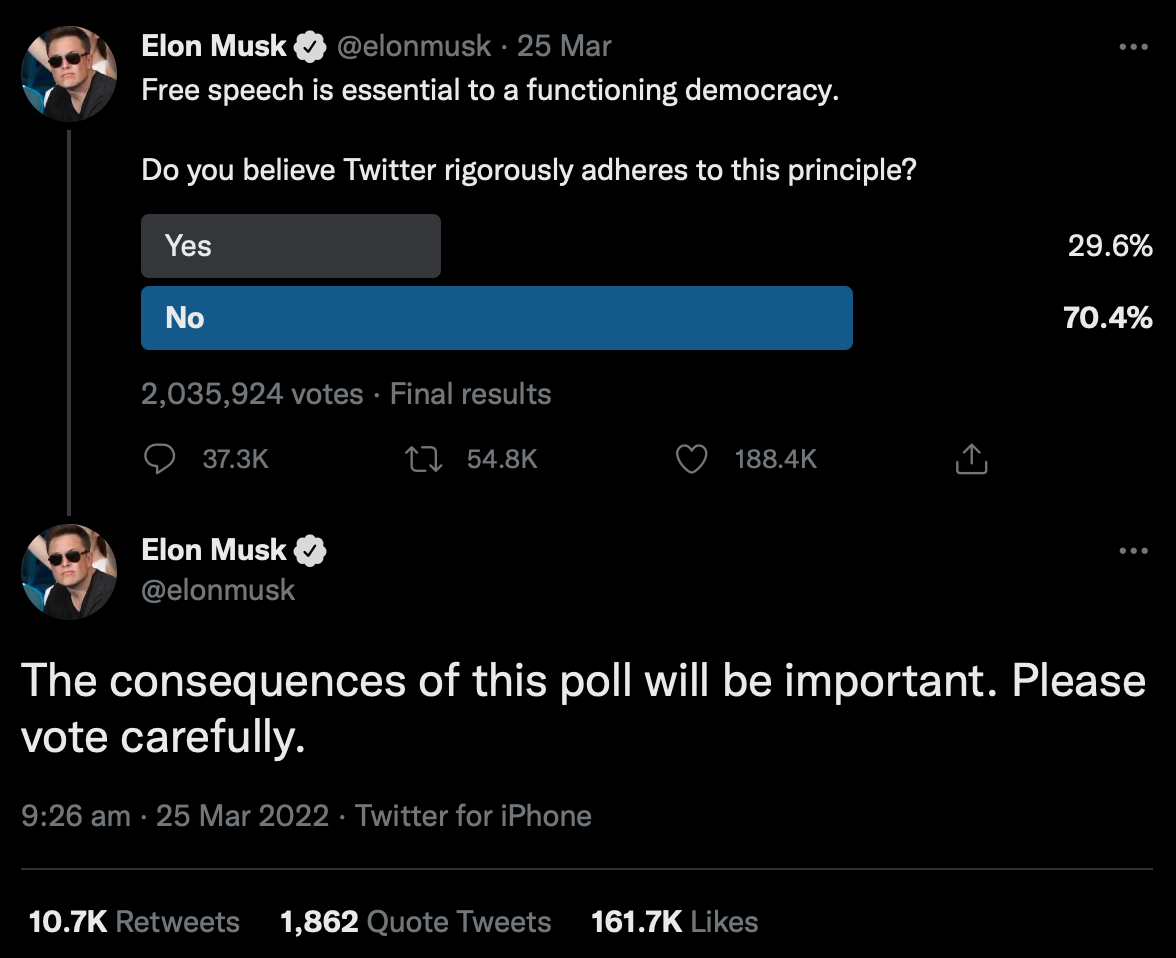Open the three-dot menu on main tweet
The width and height of the screenshot is (1176, 958).
tap(1133, 551)
